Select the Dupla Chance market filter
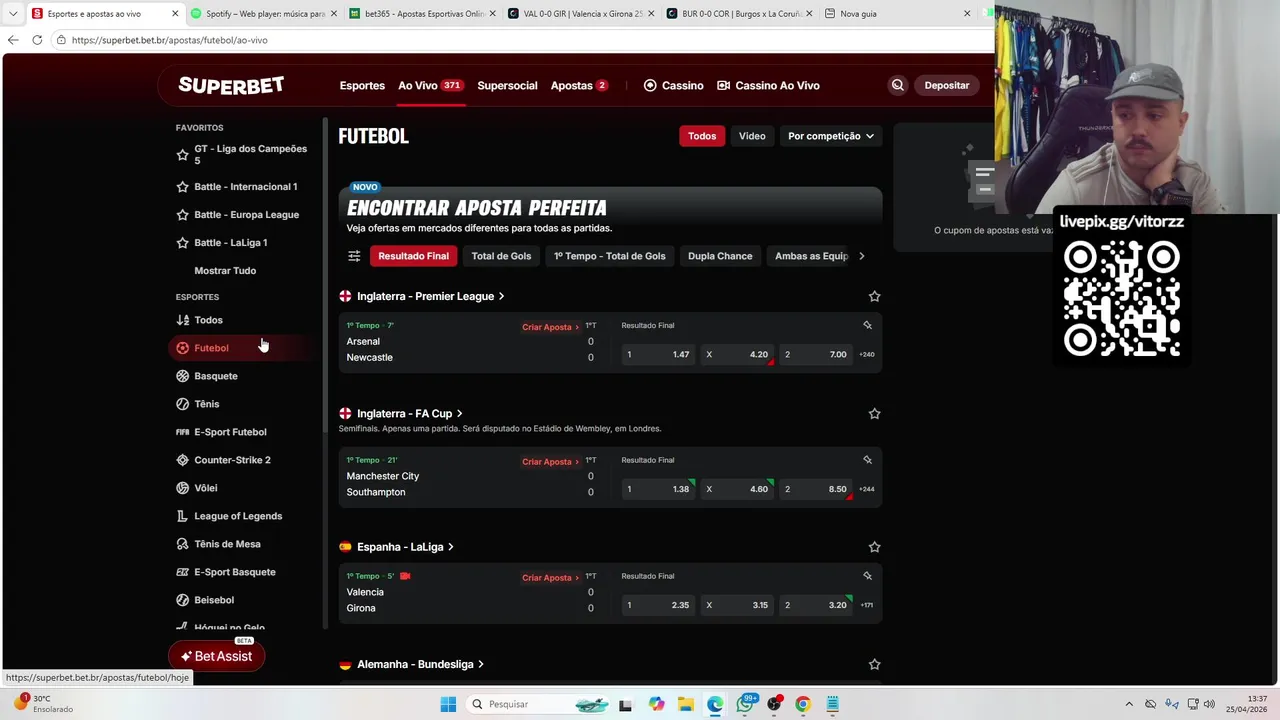Image resolution: width=1280 pixels, height=720 pixels. [720, 256]
